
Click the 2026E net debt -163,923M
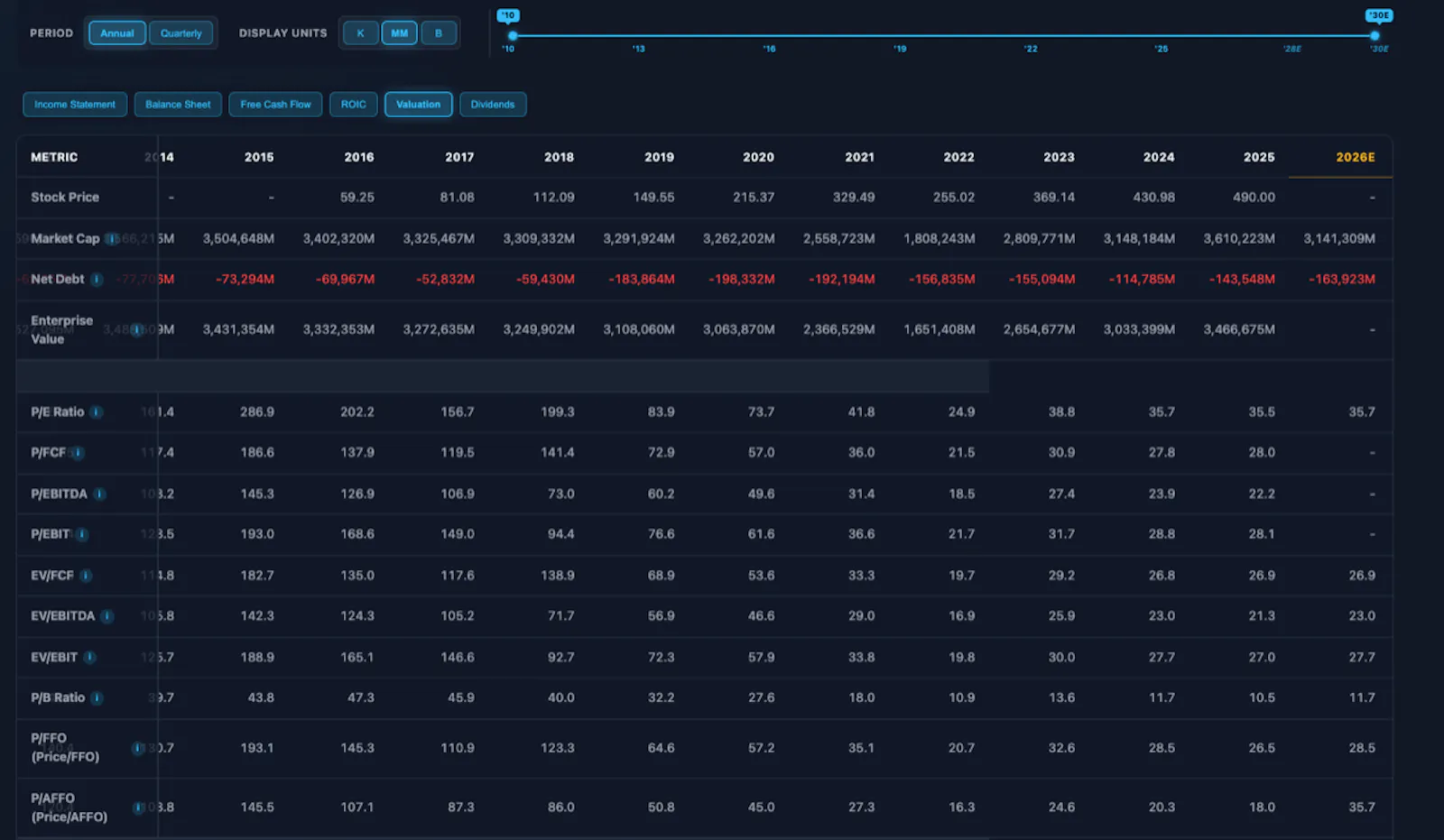click(1342, 280)
